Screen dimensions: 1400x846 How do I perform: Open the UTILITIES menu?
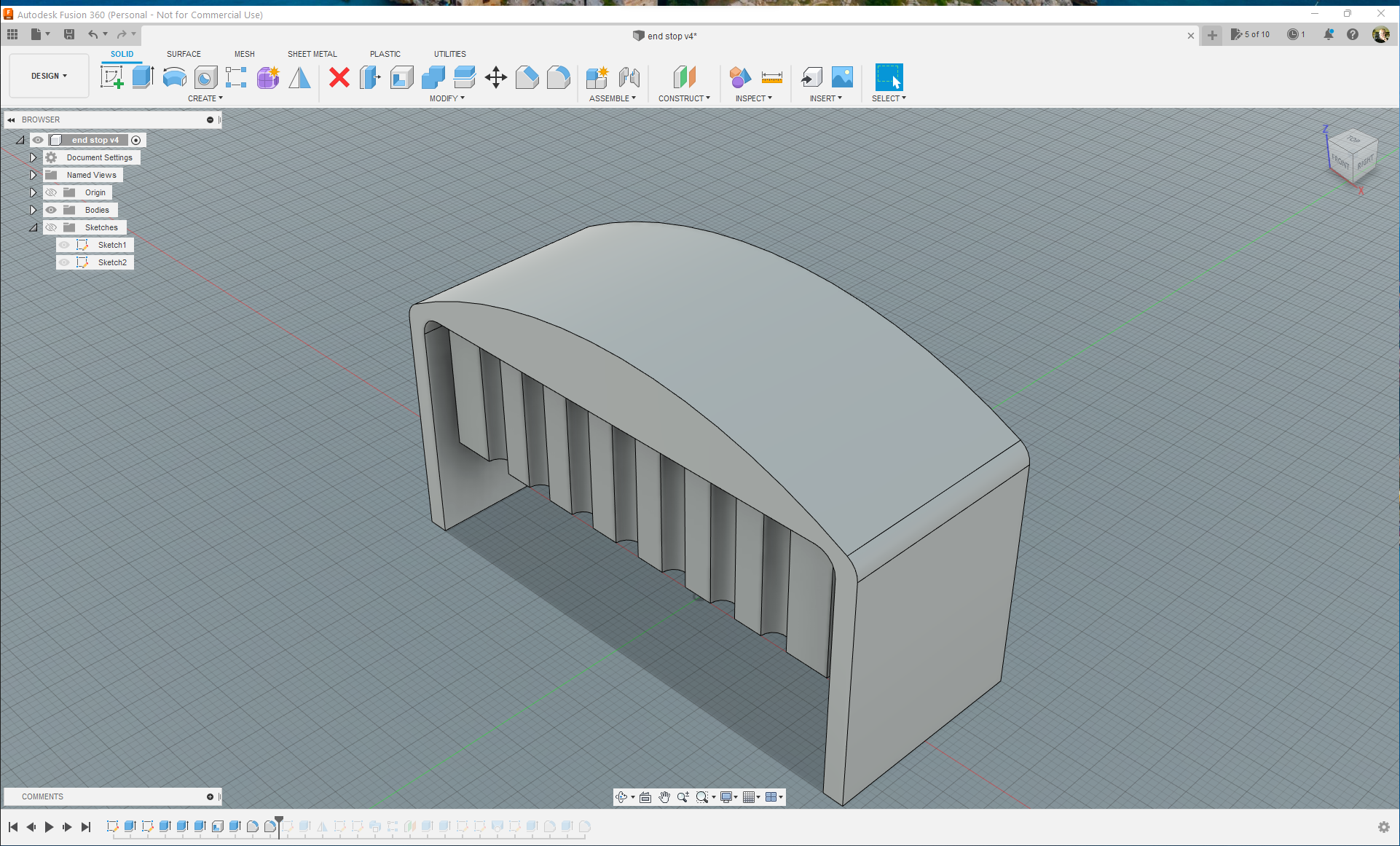(x=448, y=53)
